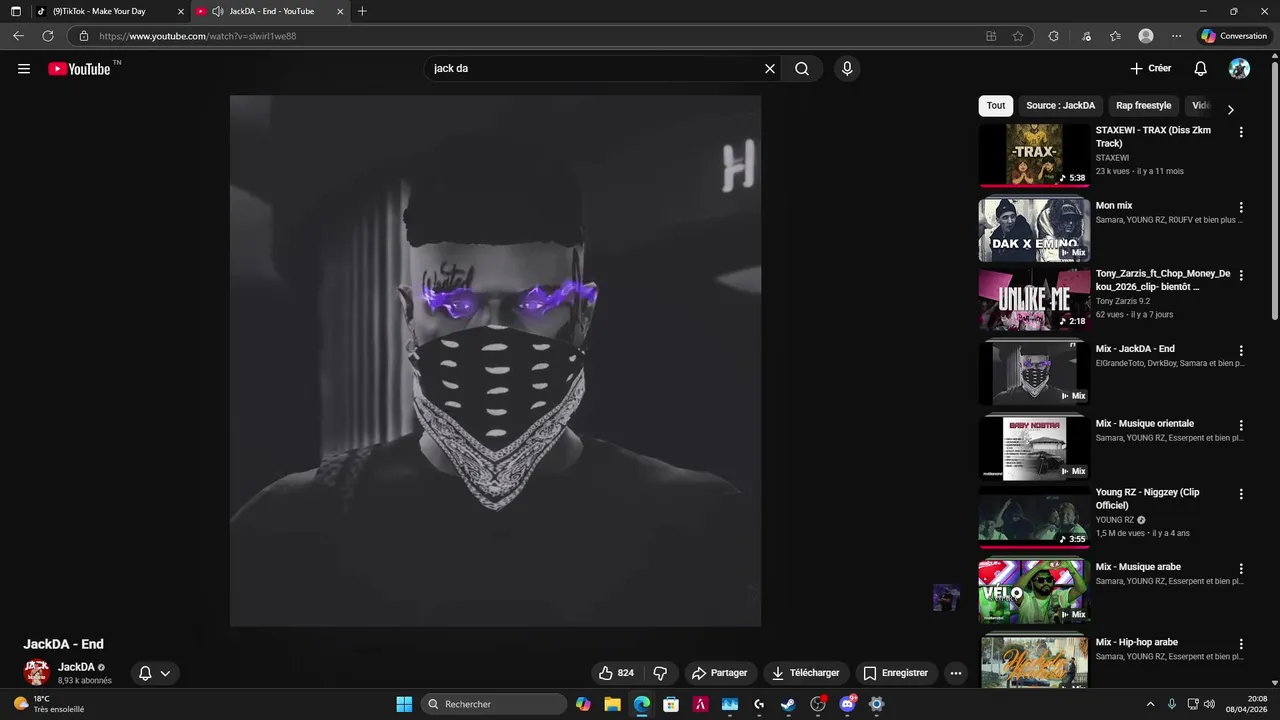Close the TikTok browser tab
Viewport: 1280px width, 720px height.
click(181, 12)
